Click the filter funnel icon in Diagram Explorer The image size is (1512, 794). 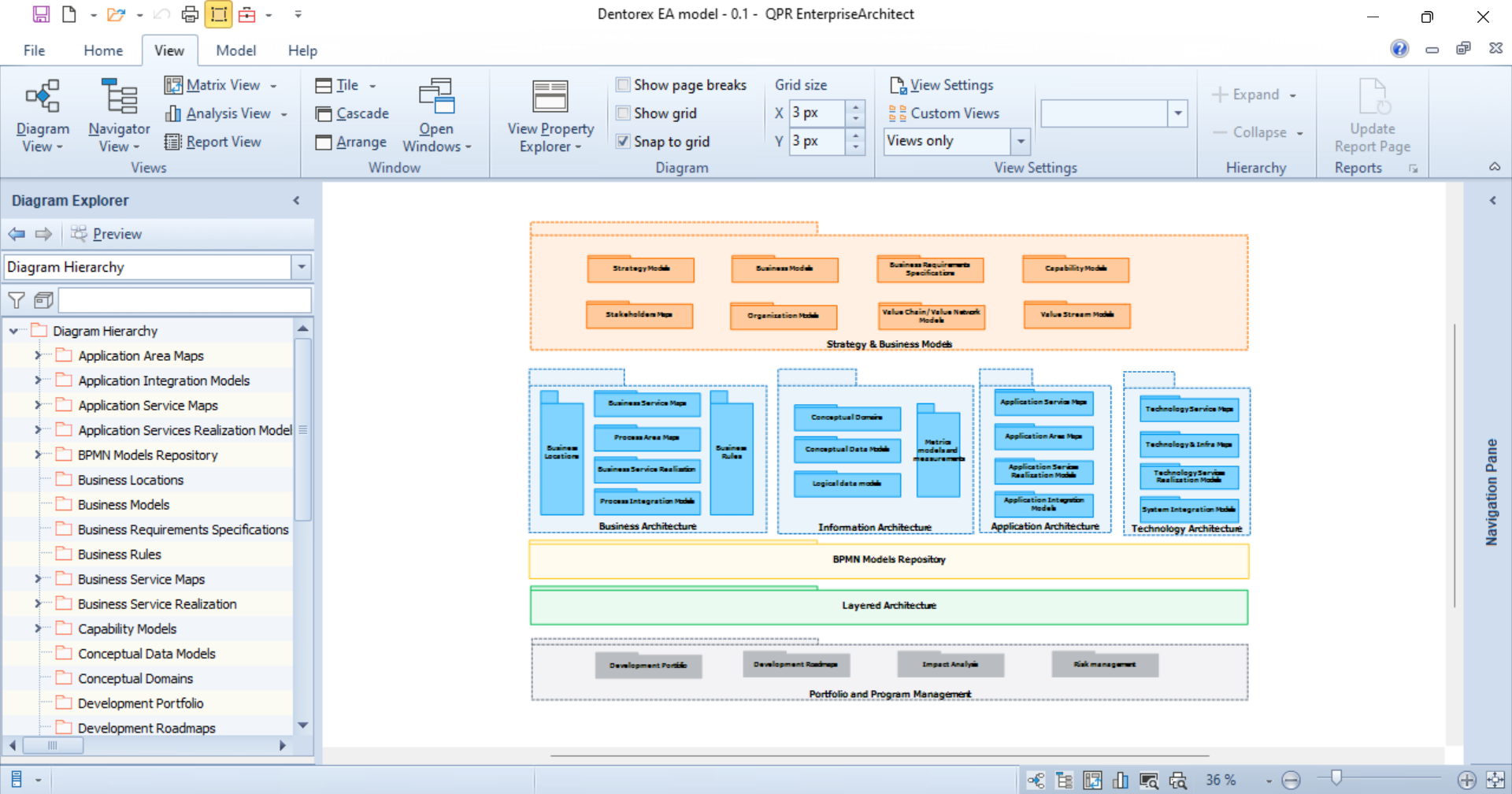(x=16, y=300)
